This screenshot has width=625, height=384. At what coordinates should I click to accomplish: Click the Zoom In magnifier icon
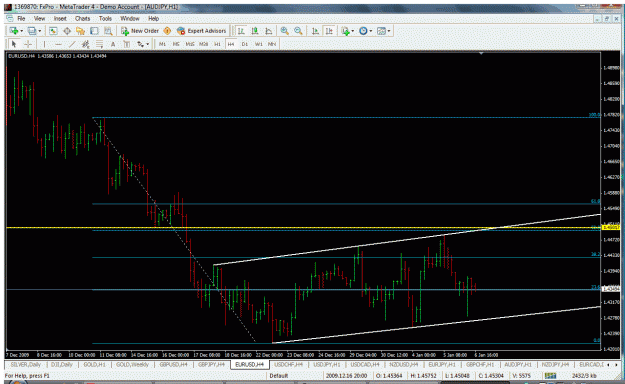[285, 31]
